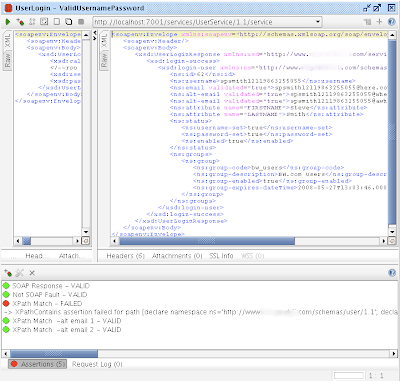Open assertions panel help icon
The width and height of the screenshot is (400, 381).
(x=392, y=273)
